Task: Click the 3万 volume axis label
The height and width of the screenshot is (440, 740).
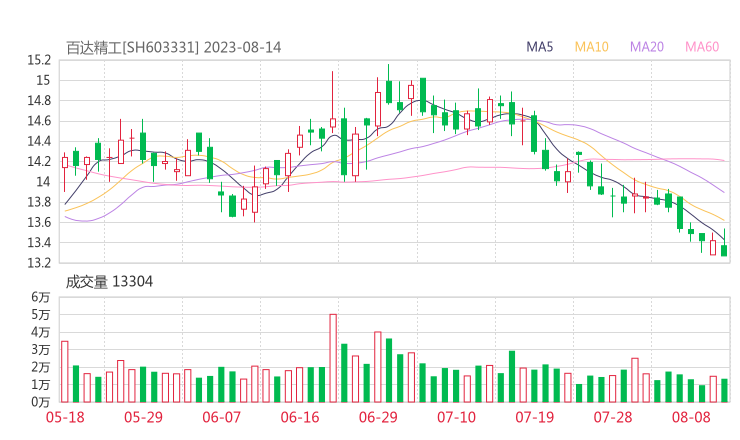Action: pos(41,350)
